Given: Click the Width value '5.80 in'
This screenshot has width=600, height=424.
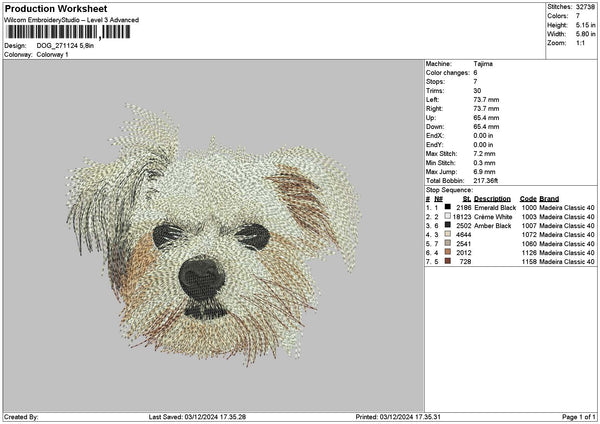Looking at the screenshot, I should (585, 34).
